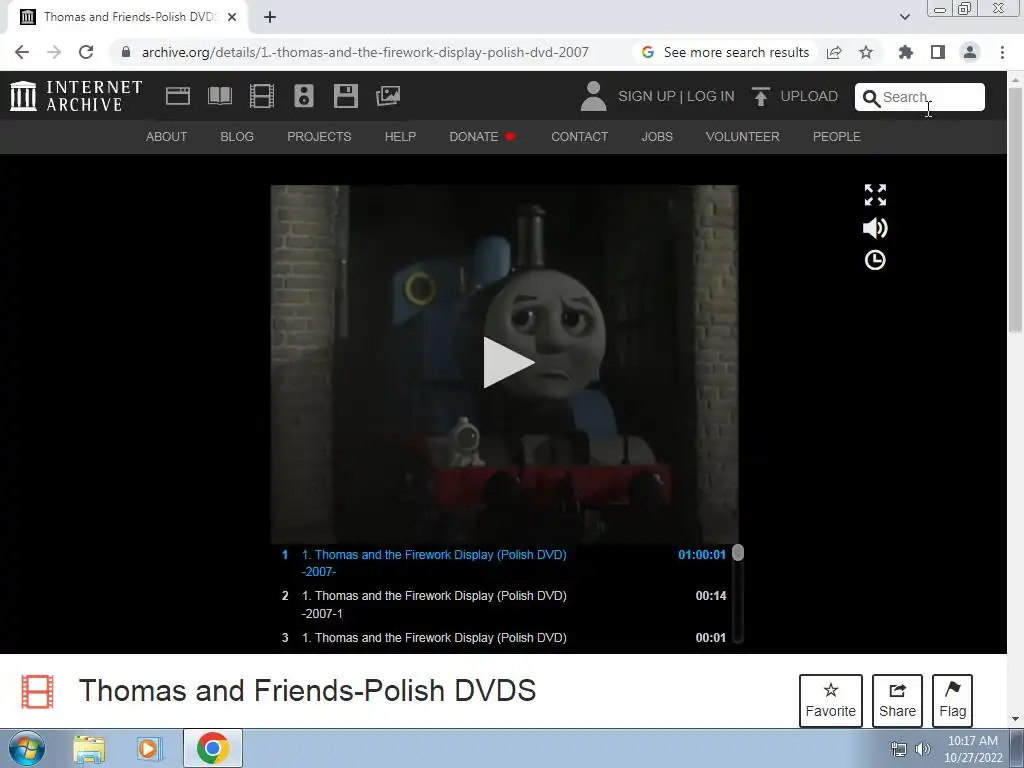Screen dimensions: 1024x768
Task: Open Chrome profile avatar
Action: tap(970, 52)
